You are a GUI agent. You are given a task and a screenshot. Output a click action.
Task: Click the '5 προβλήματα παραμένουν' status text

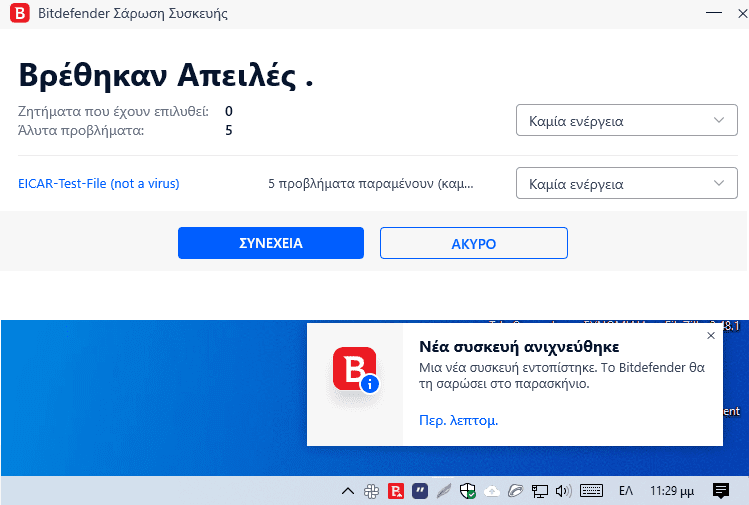click(x=371, y=183)
